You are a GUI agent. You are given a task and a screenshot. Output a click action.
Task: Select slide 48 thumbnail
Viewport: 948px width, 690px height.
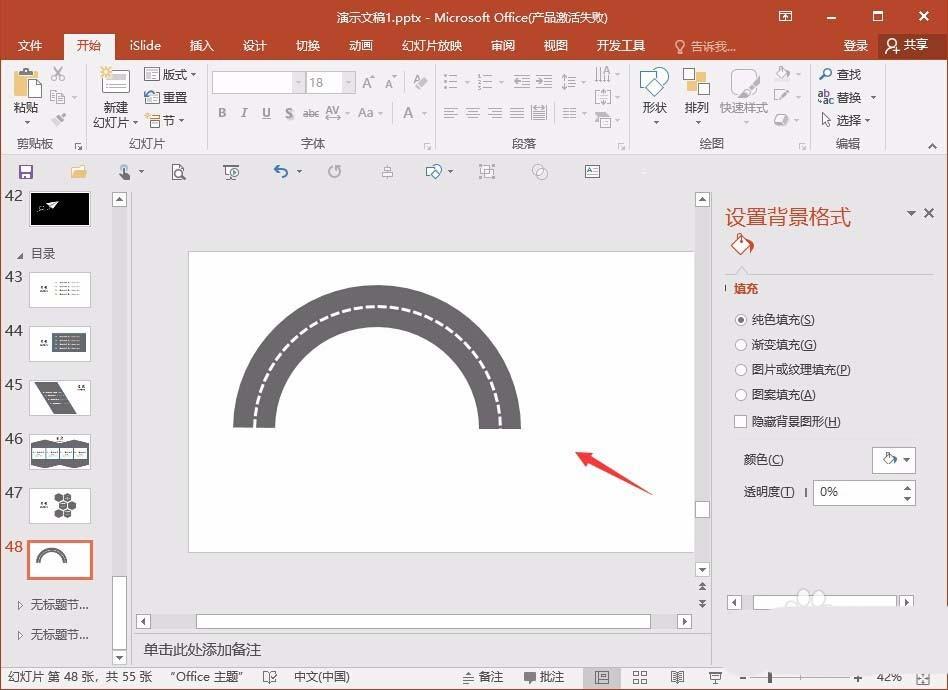[x=59, y=560]
